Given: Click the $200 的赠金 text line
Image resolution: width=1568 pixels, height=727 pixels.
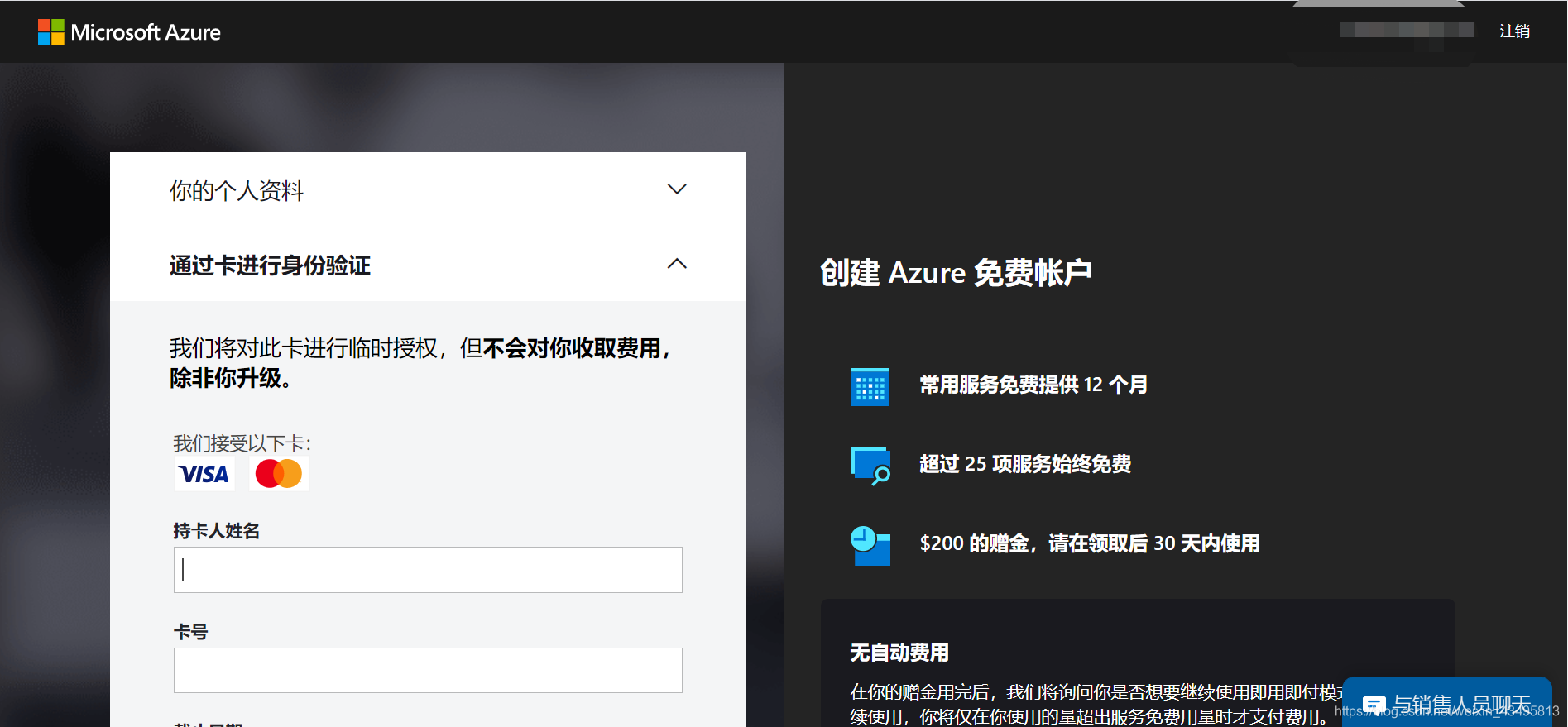Looking at the screenshot, I should [x=1090, y=543].
